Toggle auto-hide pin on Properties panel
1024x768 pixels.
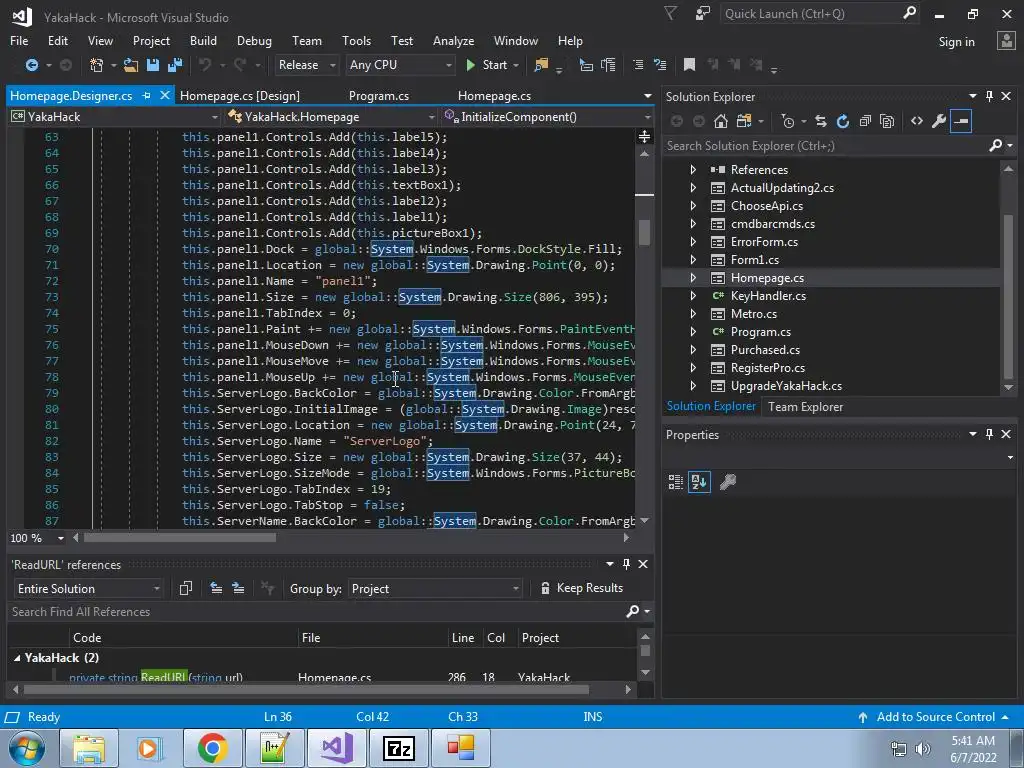coord(989,434)
